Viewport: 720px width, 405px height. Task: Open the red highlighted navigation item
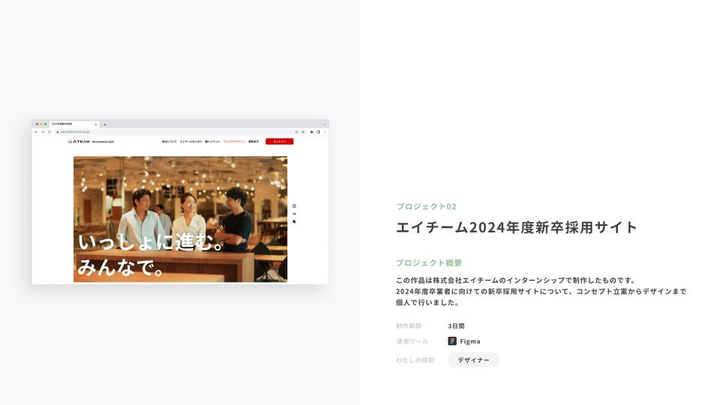point(234,141)
